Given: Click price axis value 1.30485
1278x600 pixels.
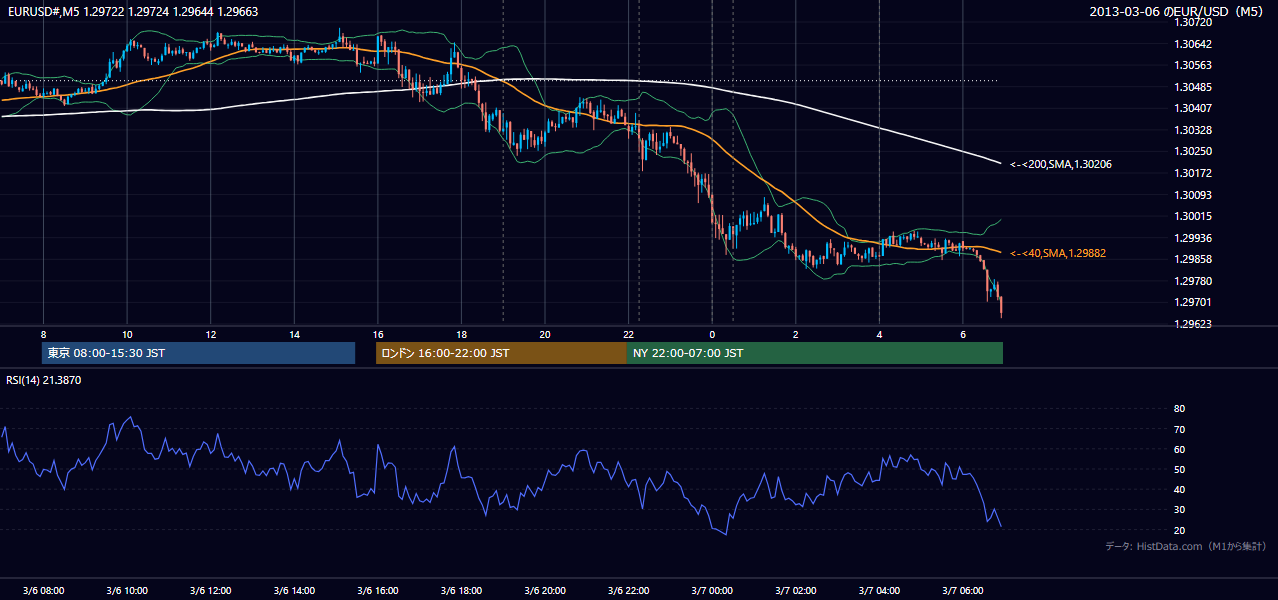Looking at the screenshot, I should (1193, 87).
